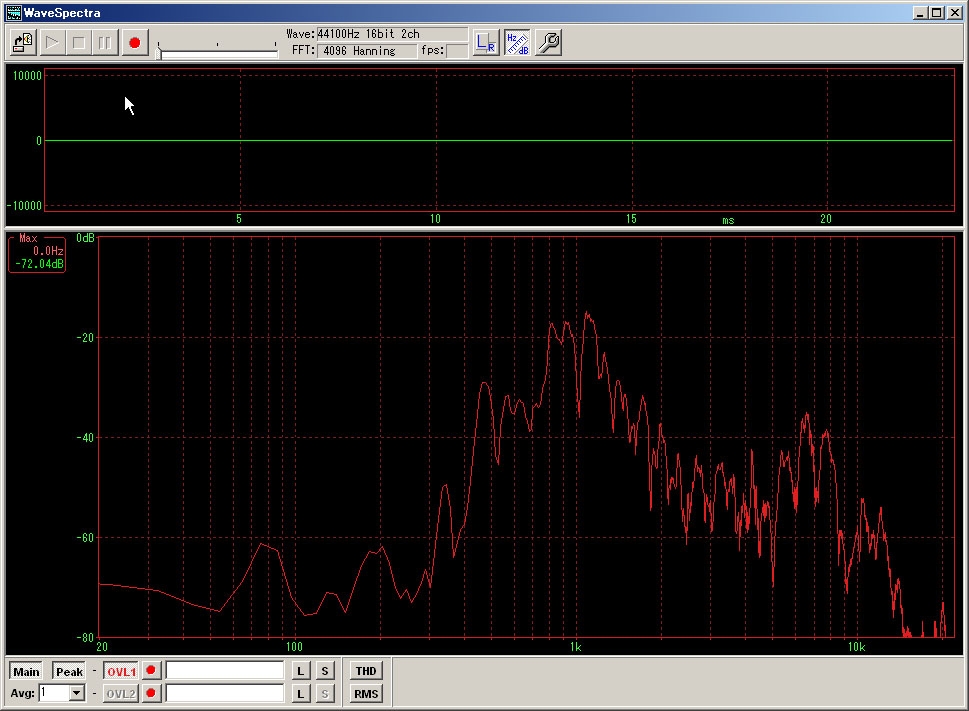The image size is (969, 711).
Task: Click the Save (S) button for overlay 1
Action: point(326,671)
